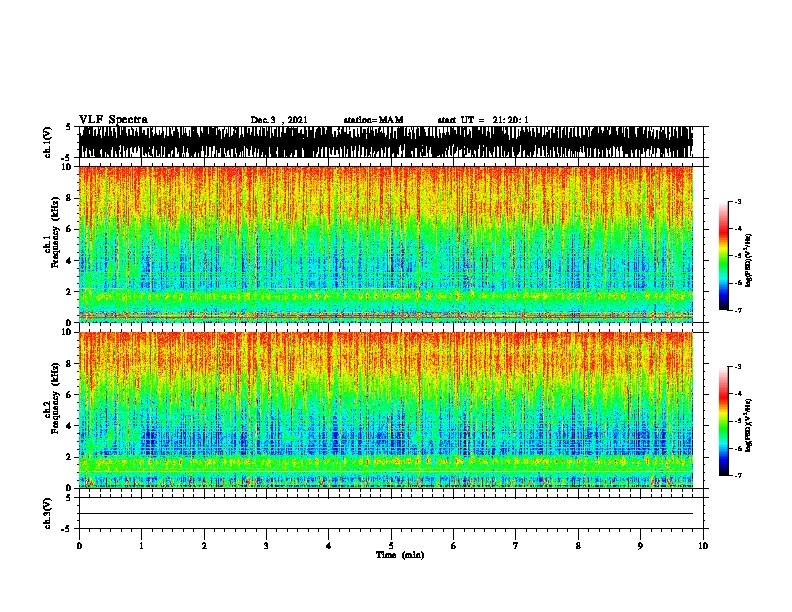Image resolution: width=792 pixels, height=612 pixels.
Task: Click the 'ch.1(V)' waveform axis label
Action: click(x=48, y=142)
